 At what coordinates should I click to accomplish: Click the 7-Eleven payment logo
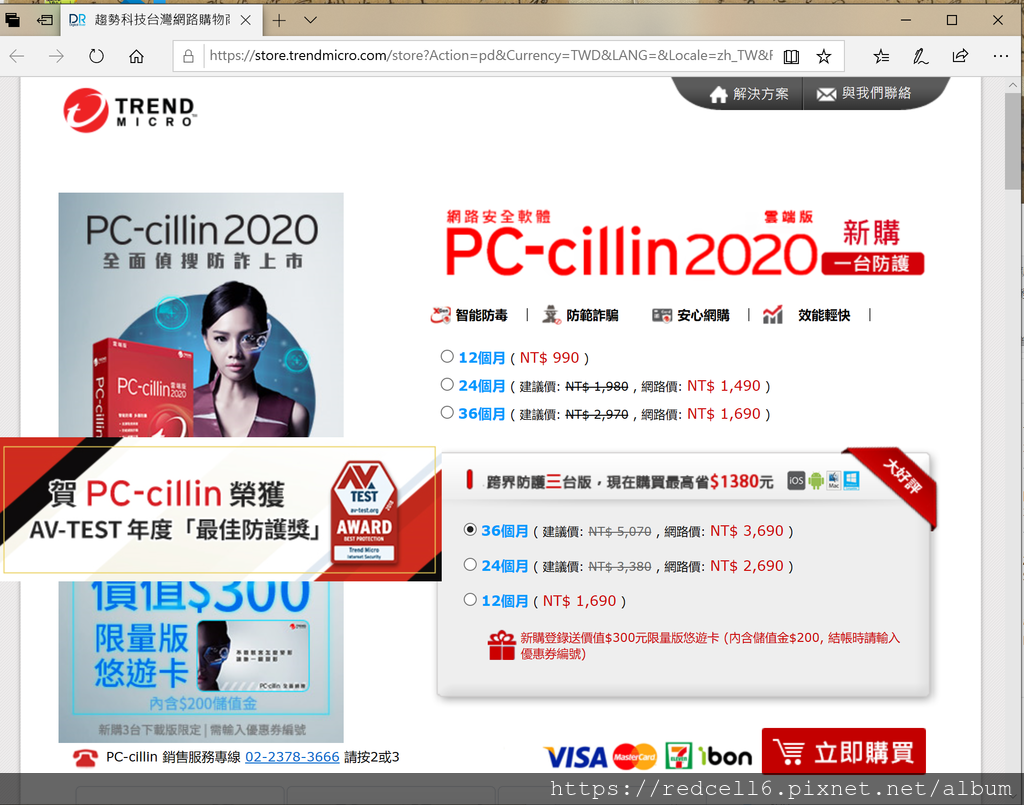[x=679, y=756]
